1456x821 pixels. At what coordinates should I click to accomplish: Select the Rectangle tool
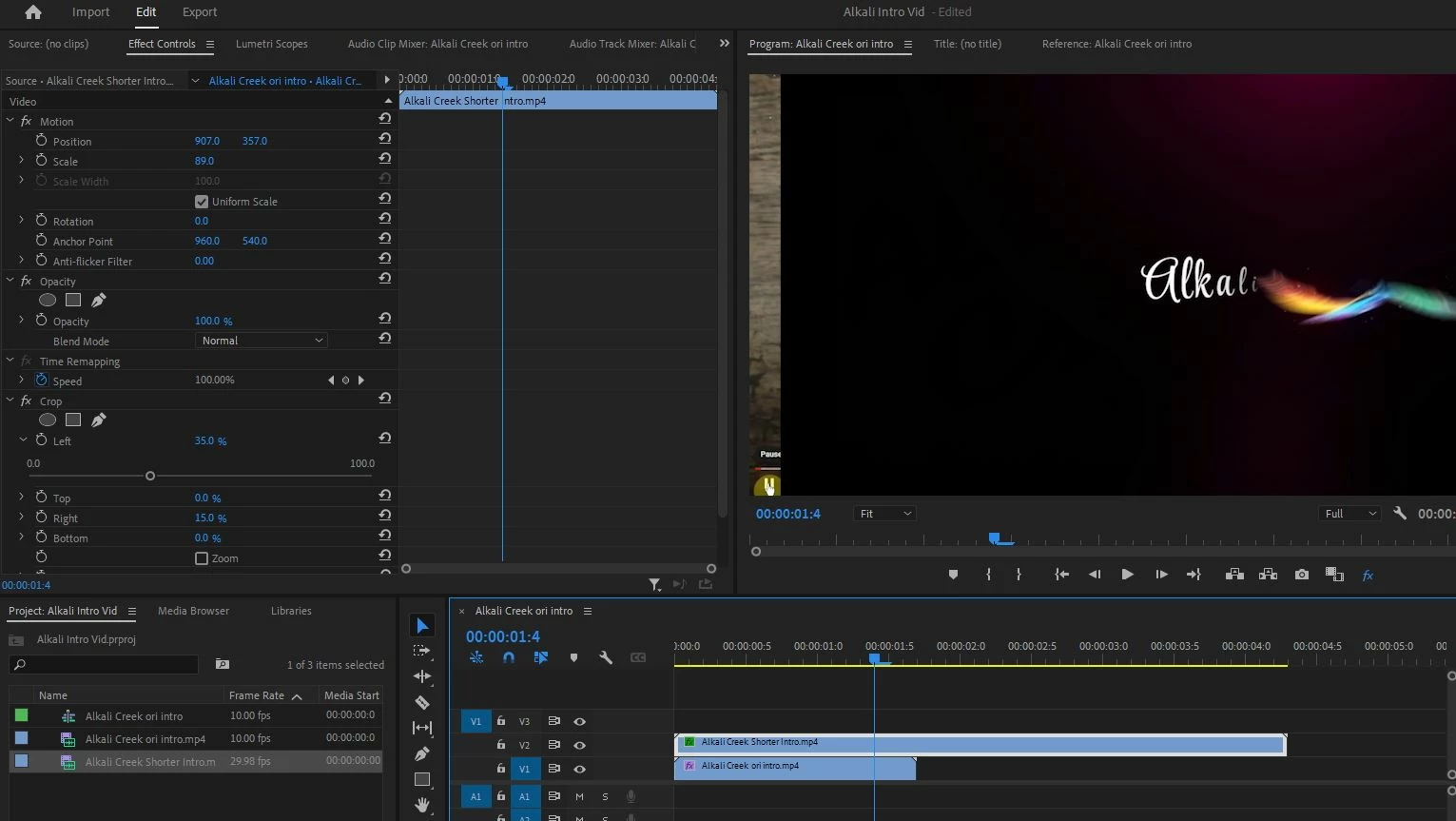coord(422,779)
